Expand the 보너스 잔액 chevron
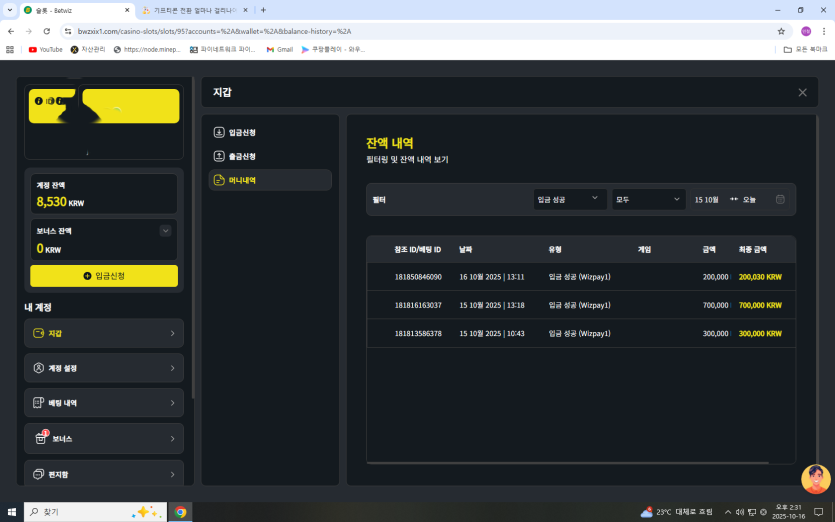This screenshot has width=835, height=522. click(x=165, y=231)
